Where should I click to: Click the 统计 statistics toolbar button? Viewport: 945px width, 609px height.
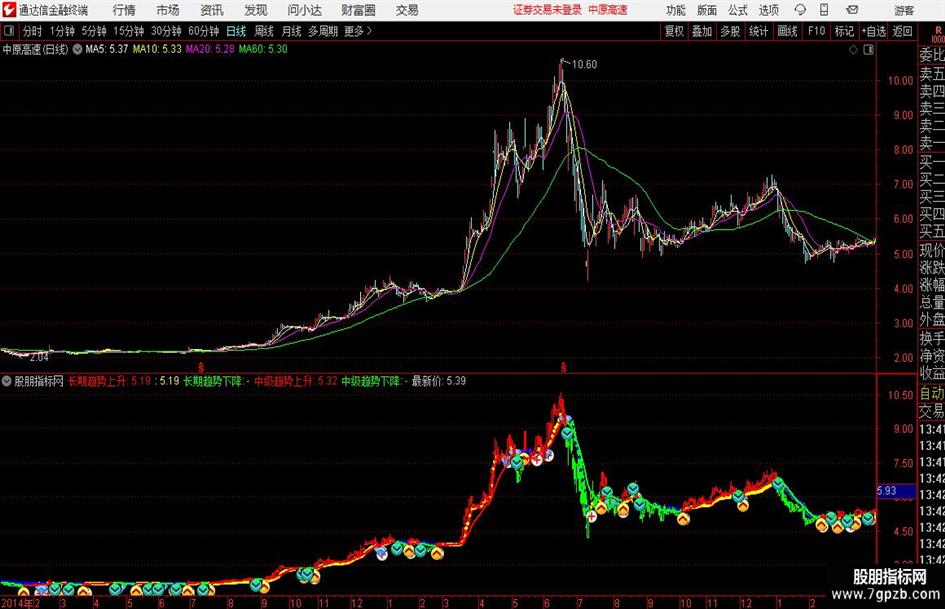[758, 31]
